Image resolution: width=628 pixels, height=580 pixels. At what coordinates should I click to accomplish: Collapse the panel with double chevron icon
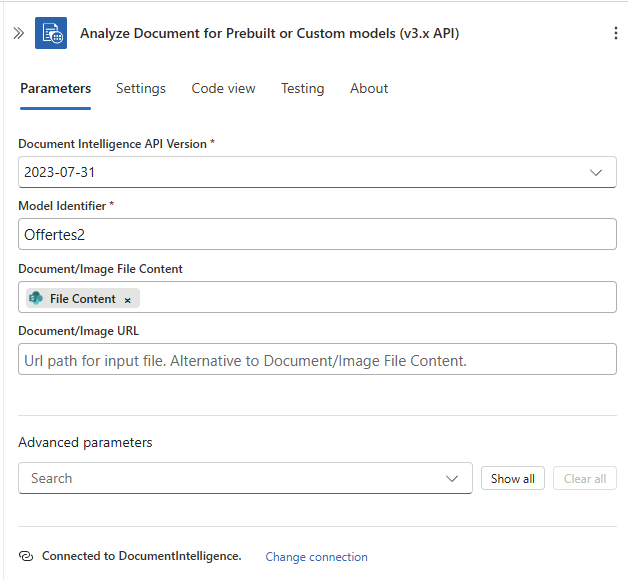18,33
